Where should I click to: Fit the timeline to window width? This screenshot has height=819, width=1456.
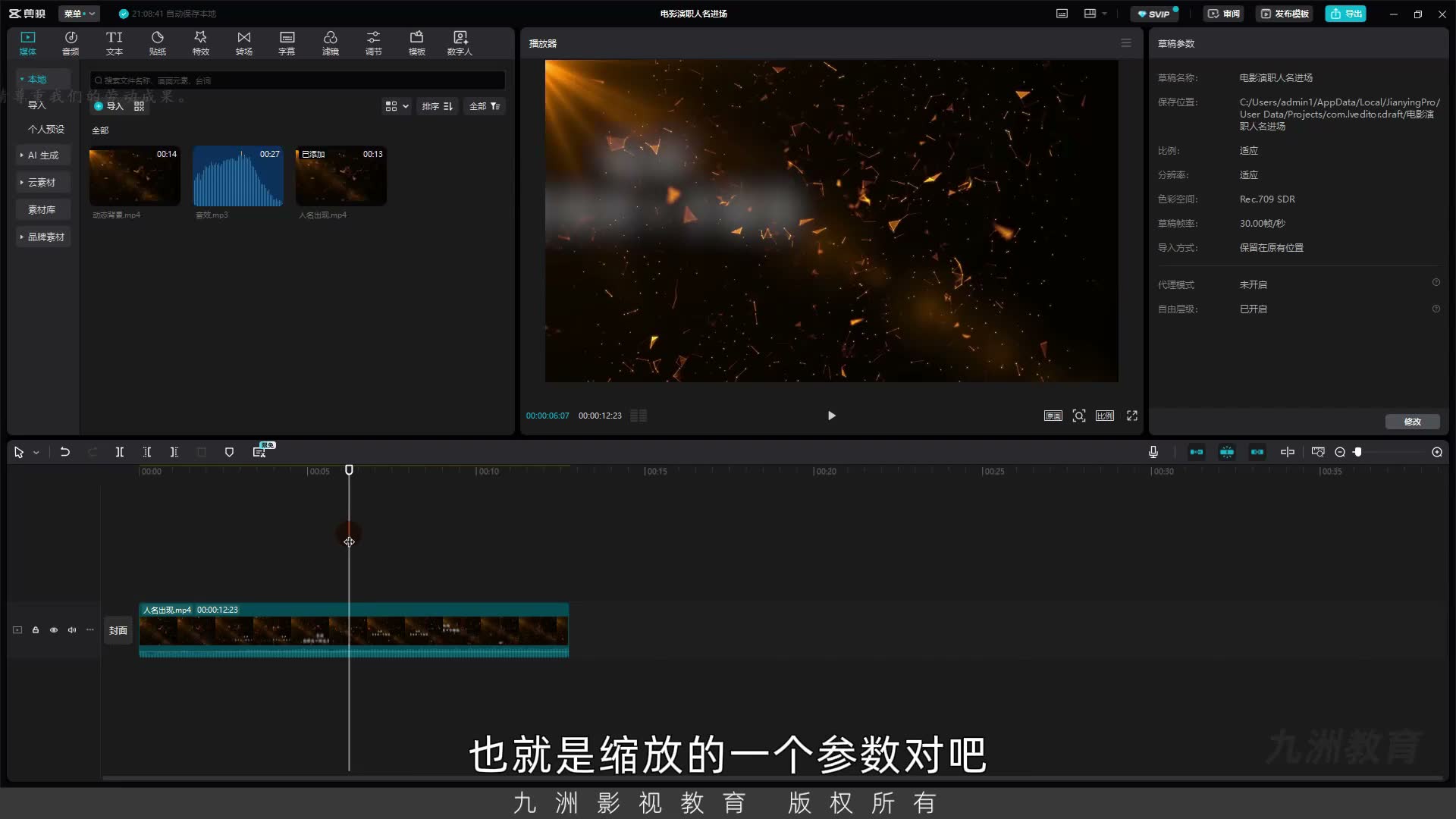pos(1318,452)
